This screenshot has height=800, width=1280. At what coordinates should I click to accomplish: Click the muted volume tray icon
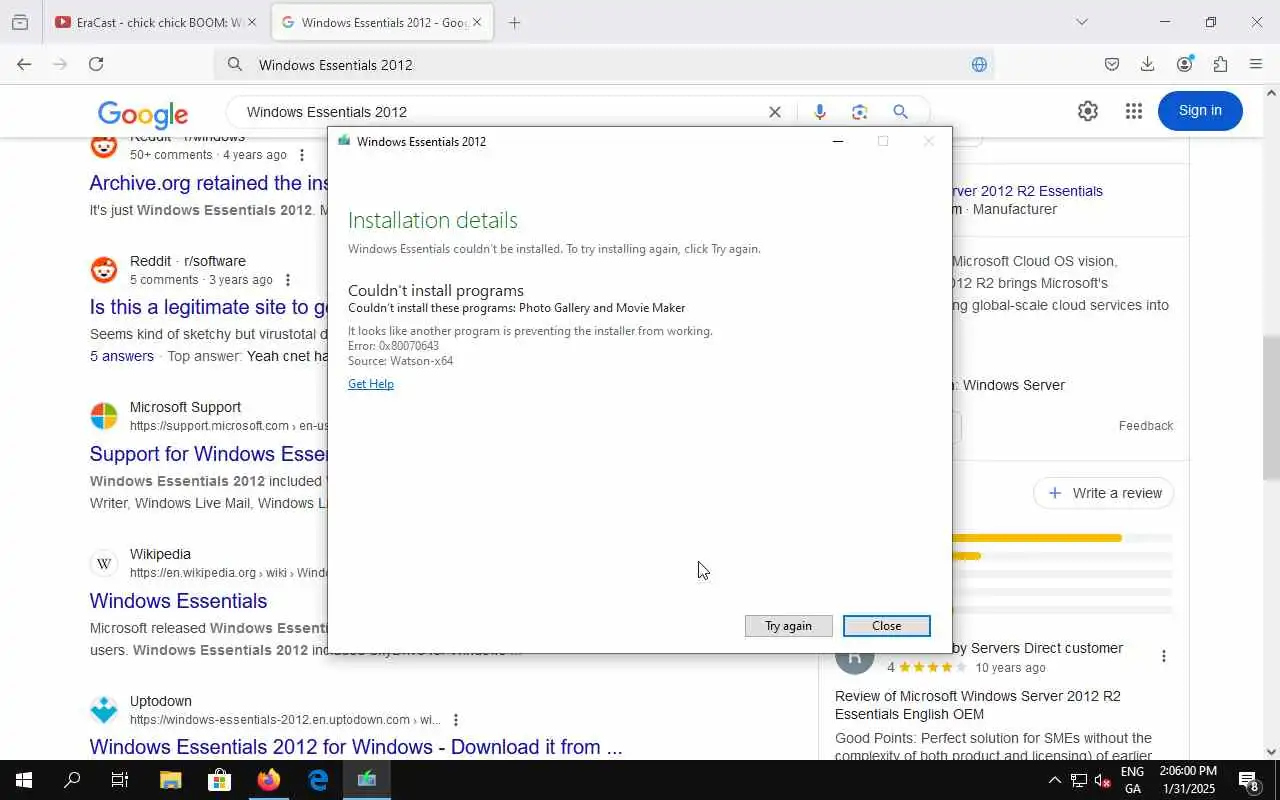[1103, 780]
